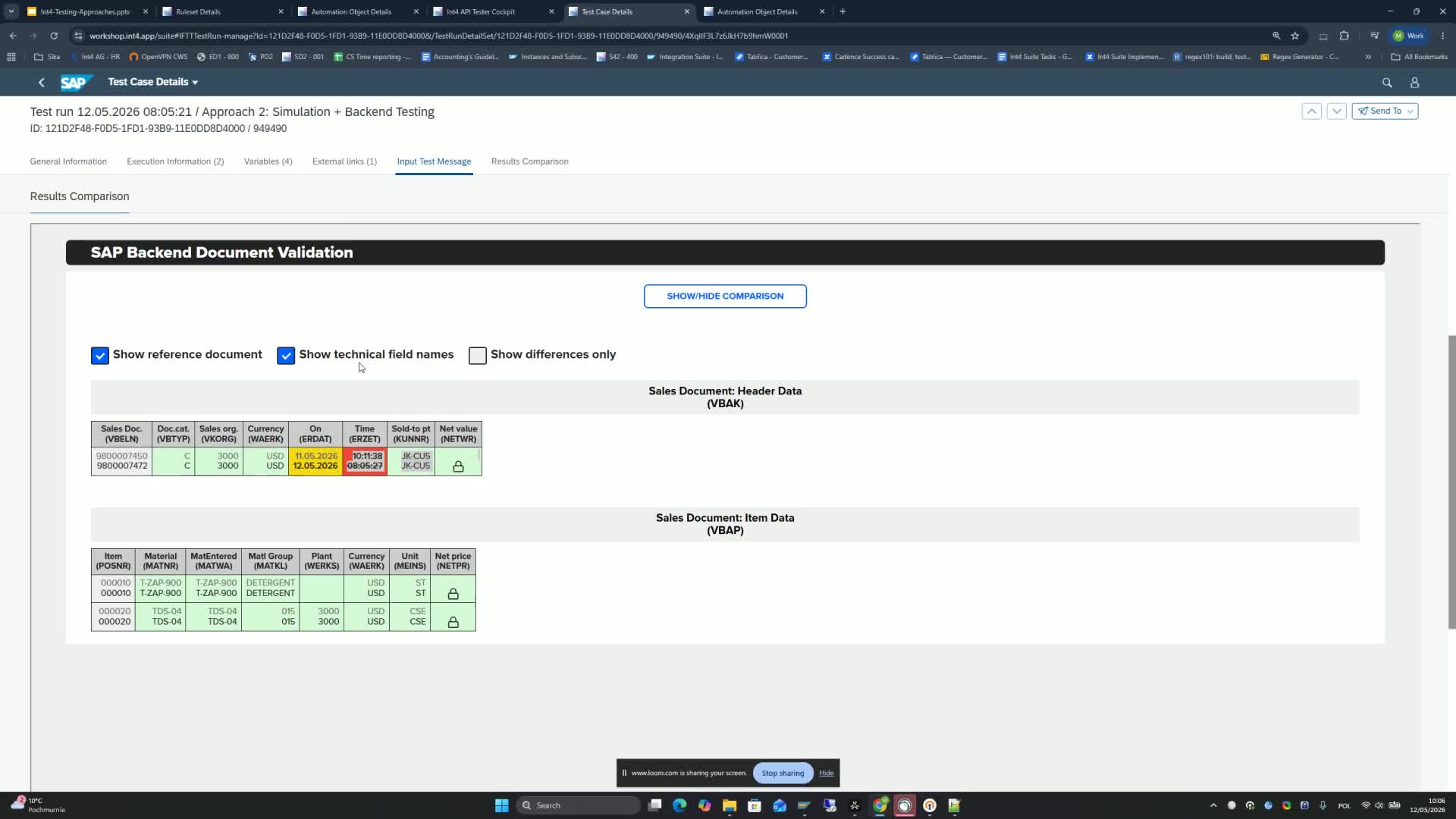Open new browser tab with plus

tap(843, 11)
